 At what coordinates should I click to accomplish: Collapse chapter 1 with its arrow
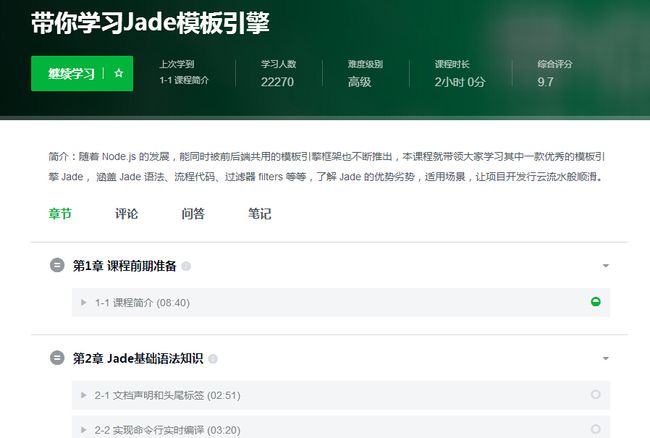(606, 266)
